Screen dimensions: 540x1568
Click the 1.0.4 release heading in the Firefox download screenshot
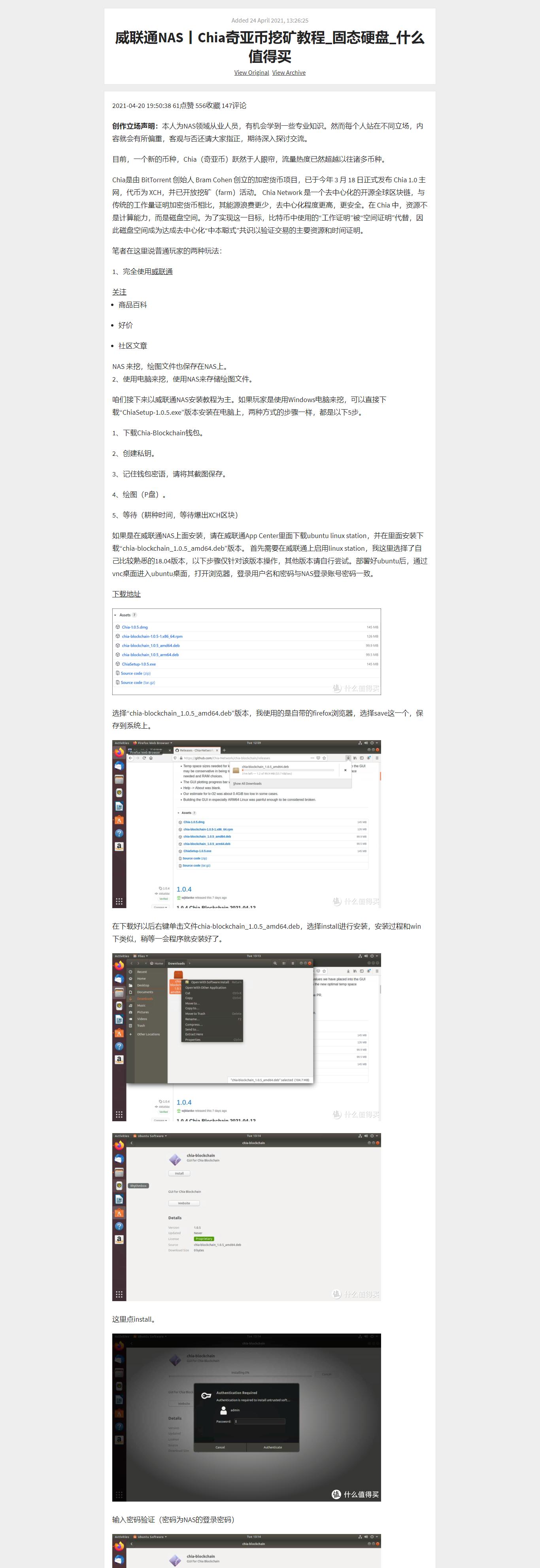[184, 889]
